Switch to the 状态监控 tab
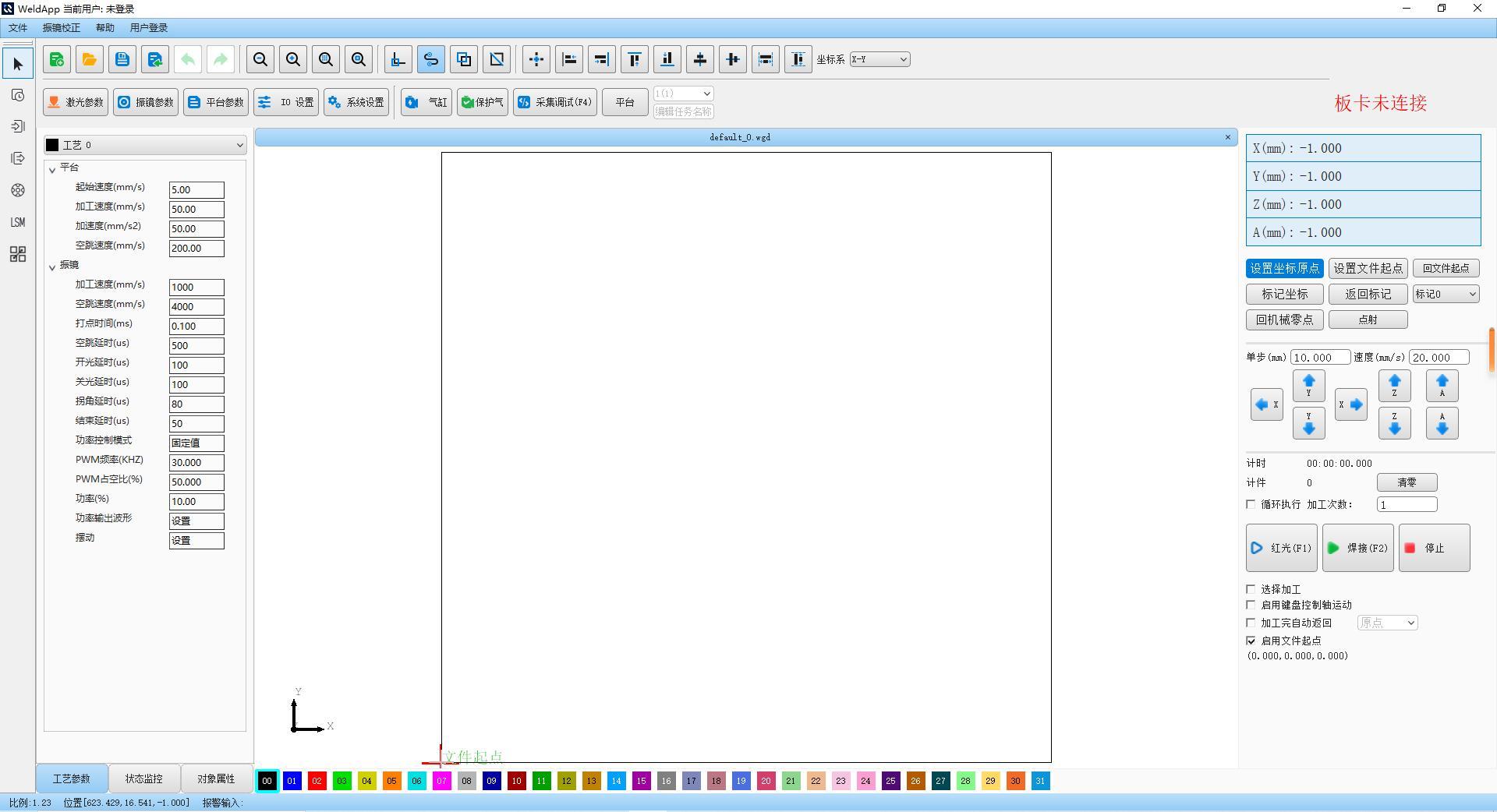This screenshot has height=812, width=1497. 144,778
